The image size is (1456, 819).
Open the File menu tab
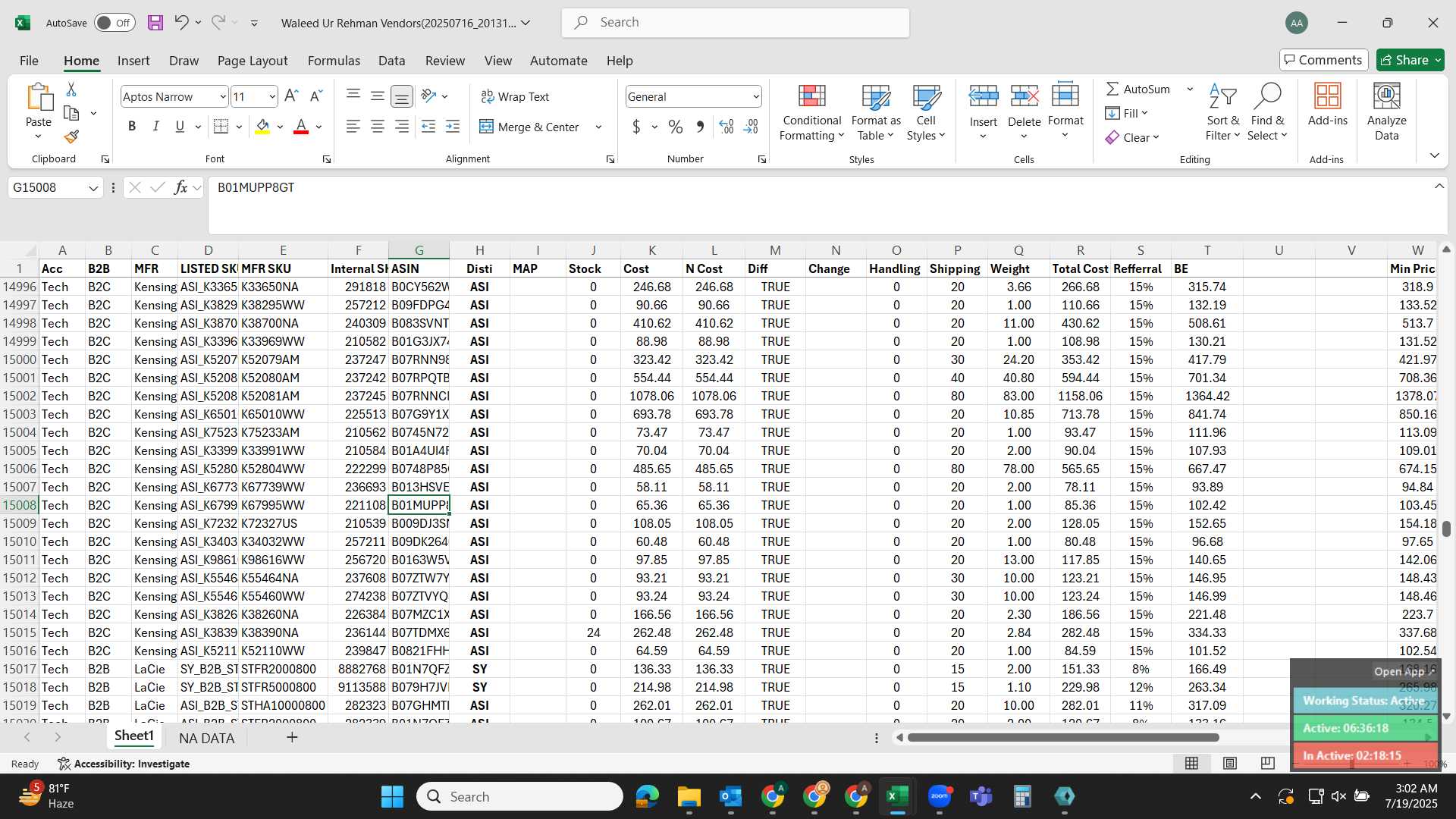[29, 61]
